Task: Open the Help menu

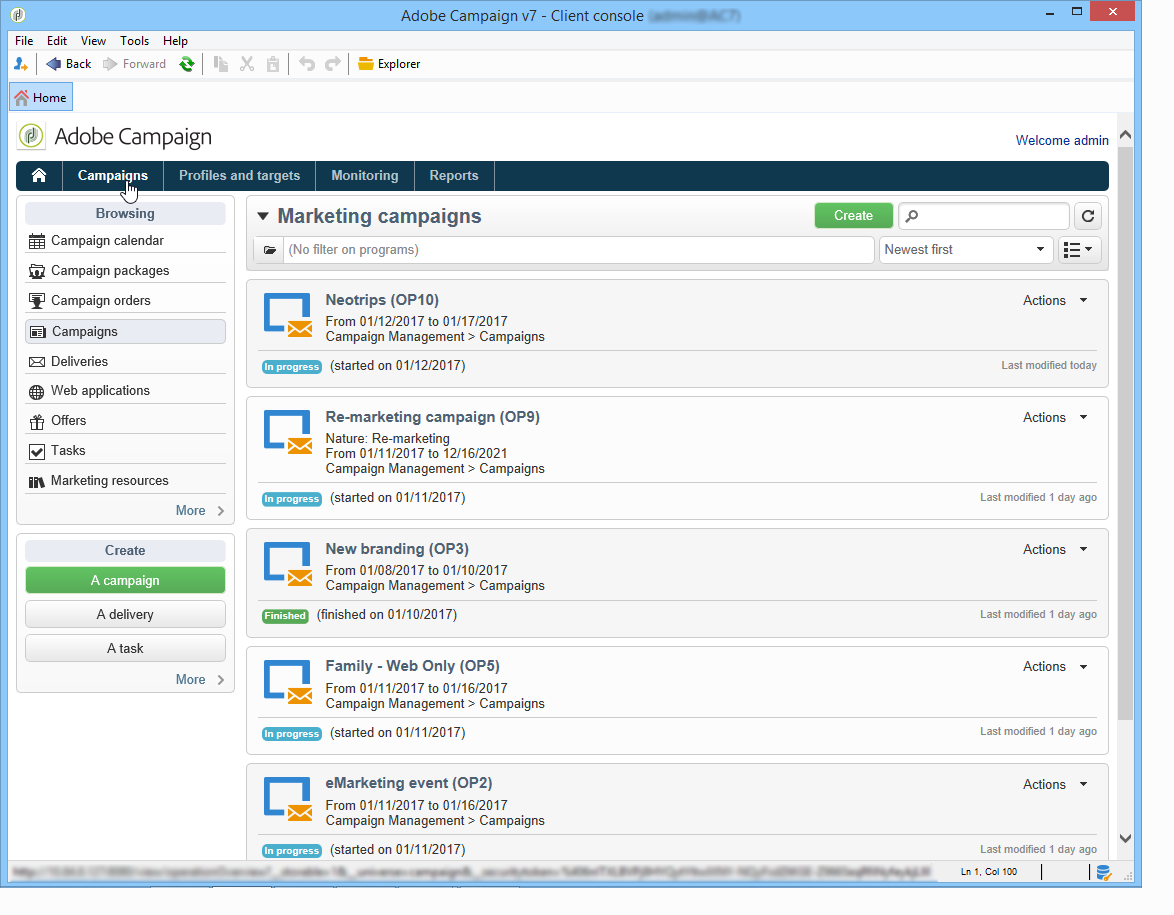Action: point(175,41)
